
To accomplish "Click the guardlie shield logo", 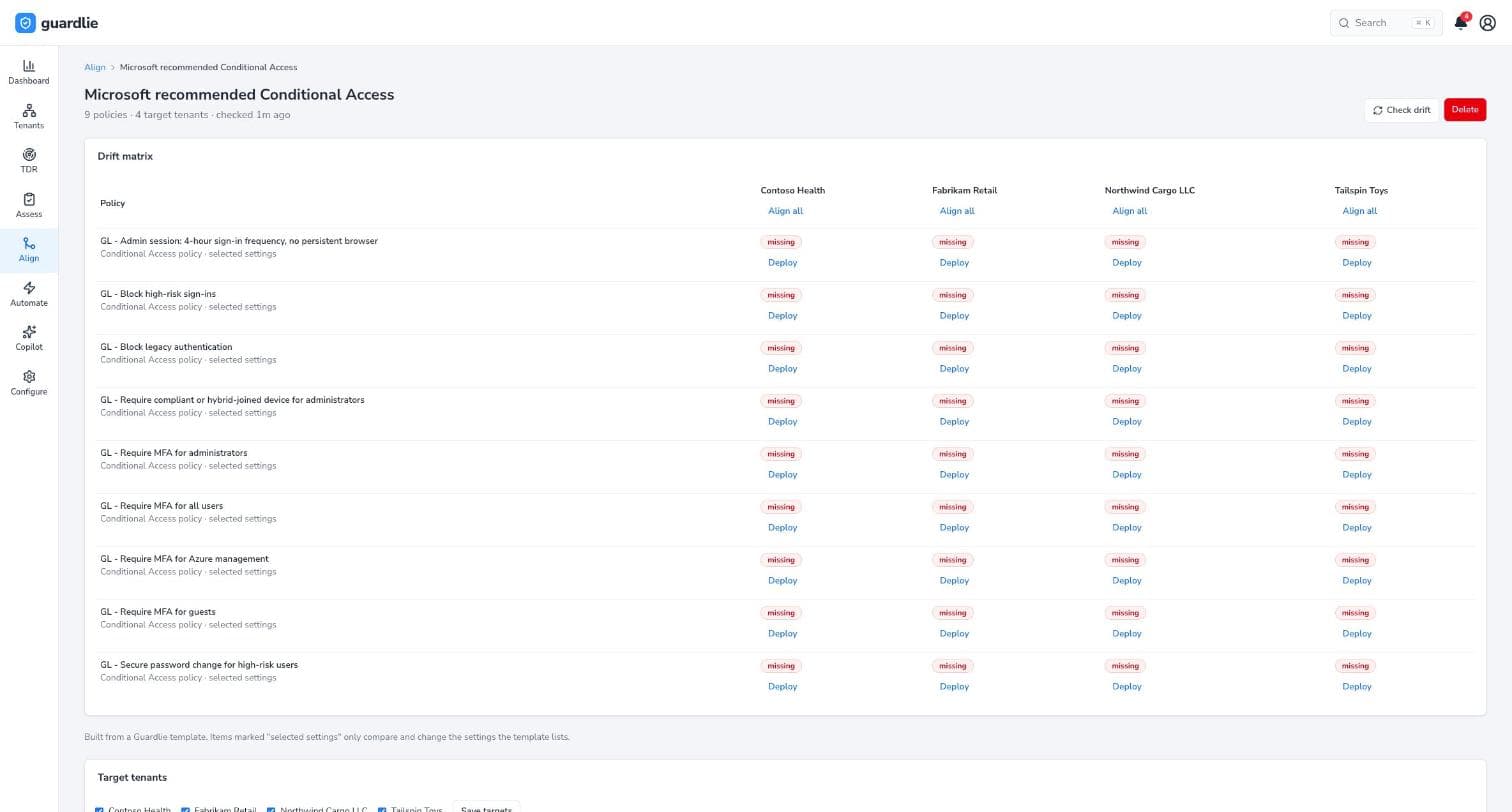I will pyautogui.click(x=25, y=23).
